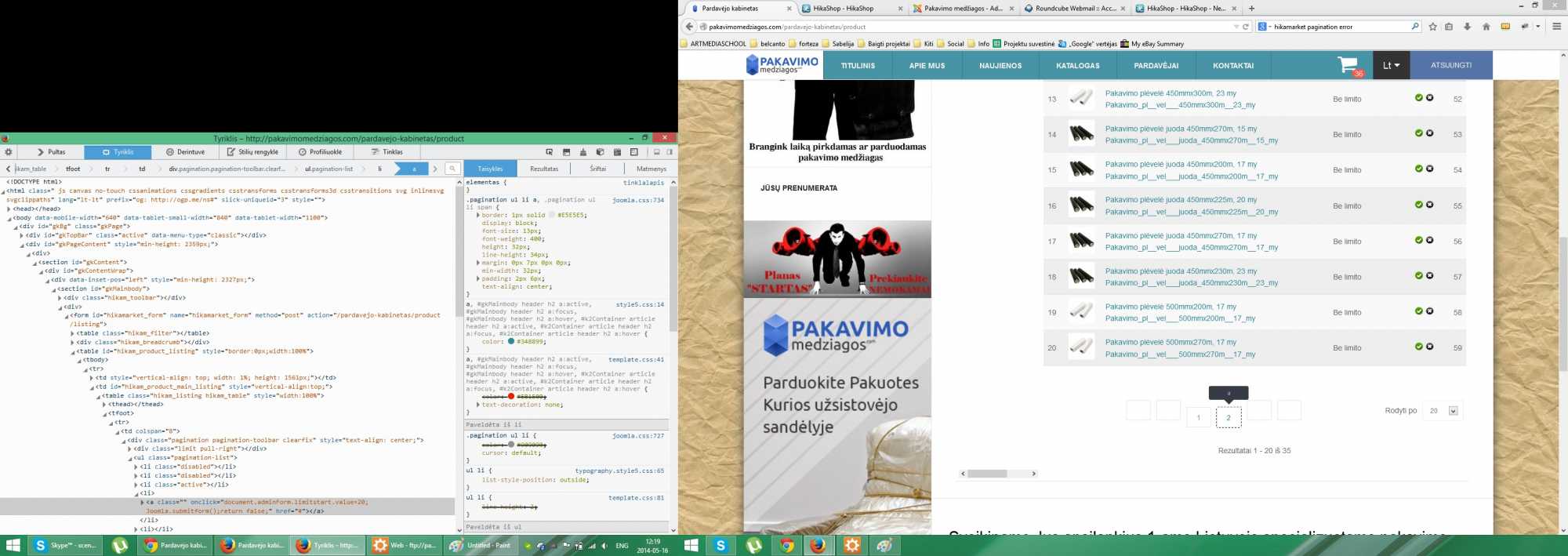Reload the page with the refresh icon
Screen dimensions: 1568x556
[1246, 27]
